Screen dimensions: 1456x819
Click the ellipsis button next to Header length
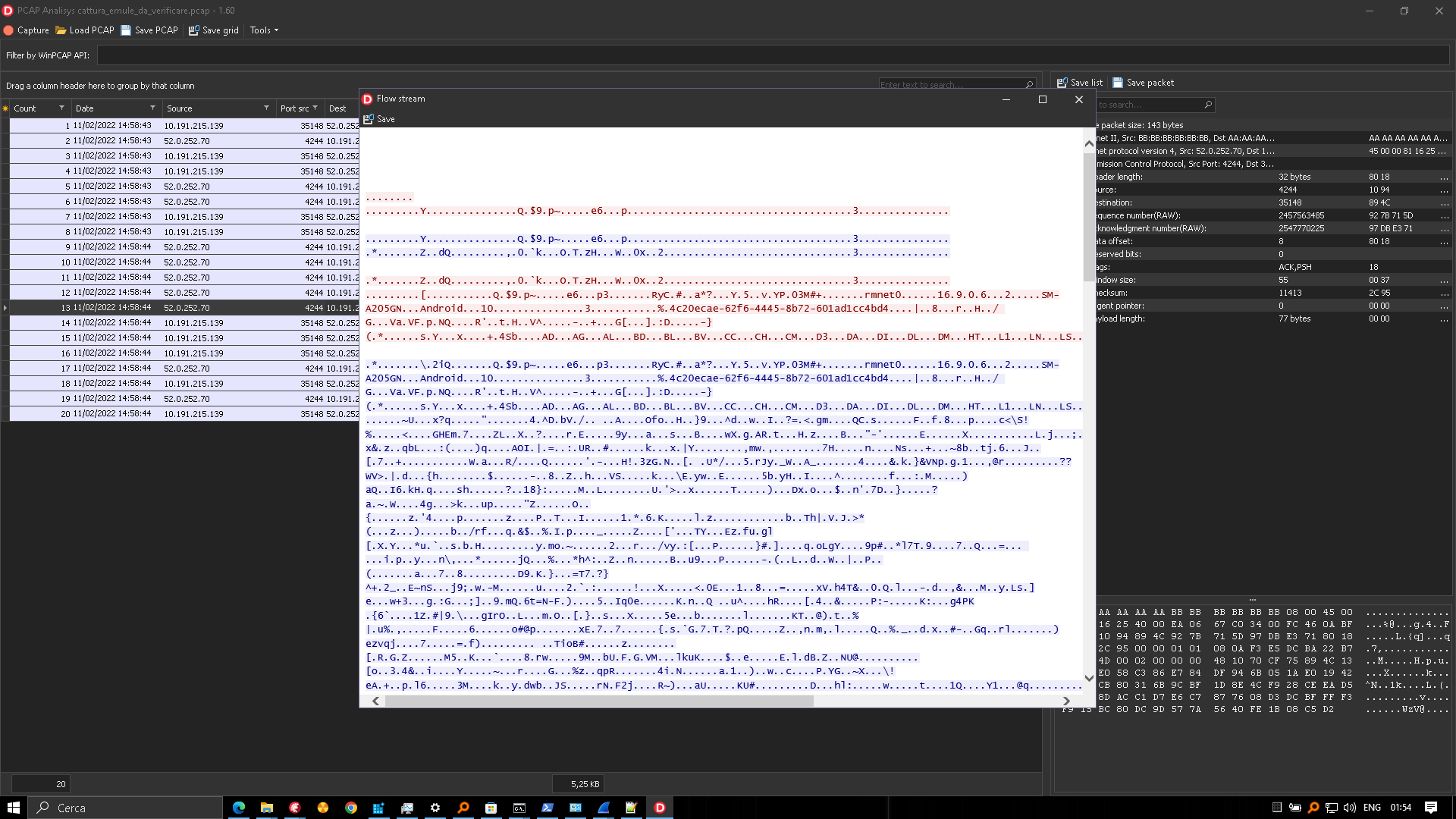click(1444, 177)
